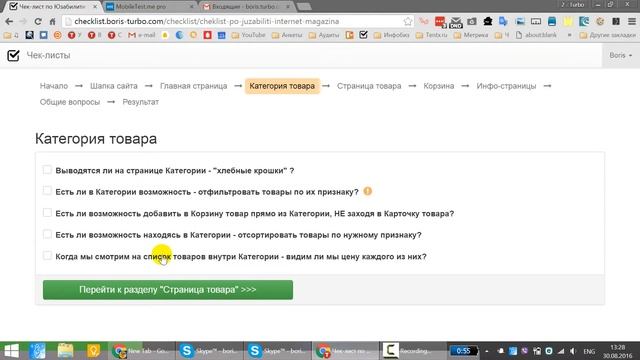Open the about:blank bookmark
This screenshot has width=640, height=360.
(536, 35)
